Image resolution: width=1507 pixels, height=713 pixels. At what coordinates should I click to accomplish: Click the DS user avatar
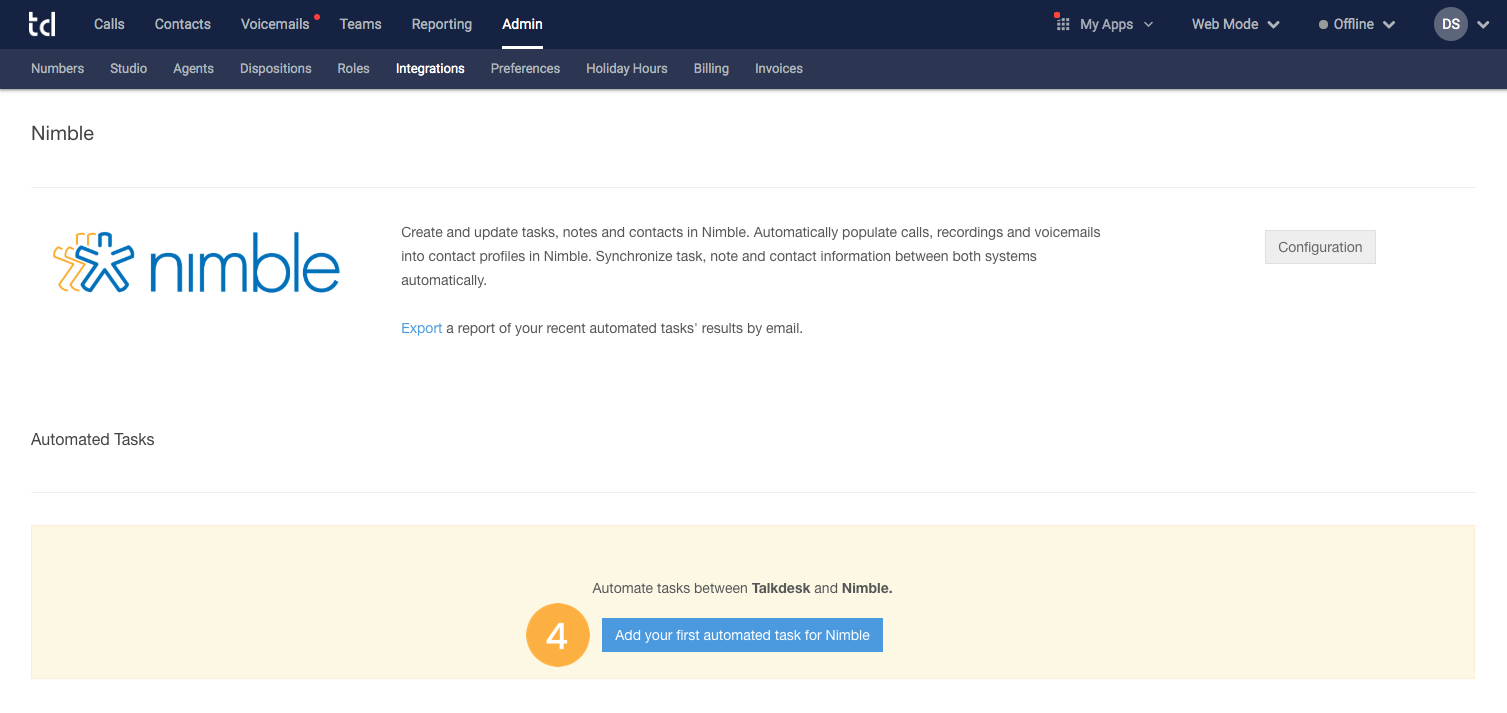(x=1451, y=24)
